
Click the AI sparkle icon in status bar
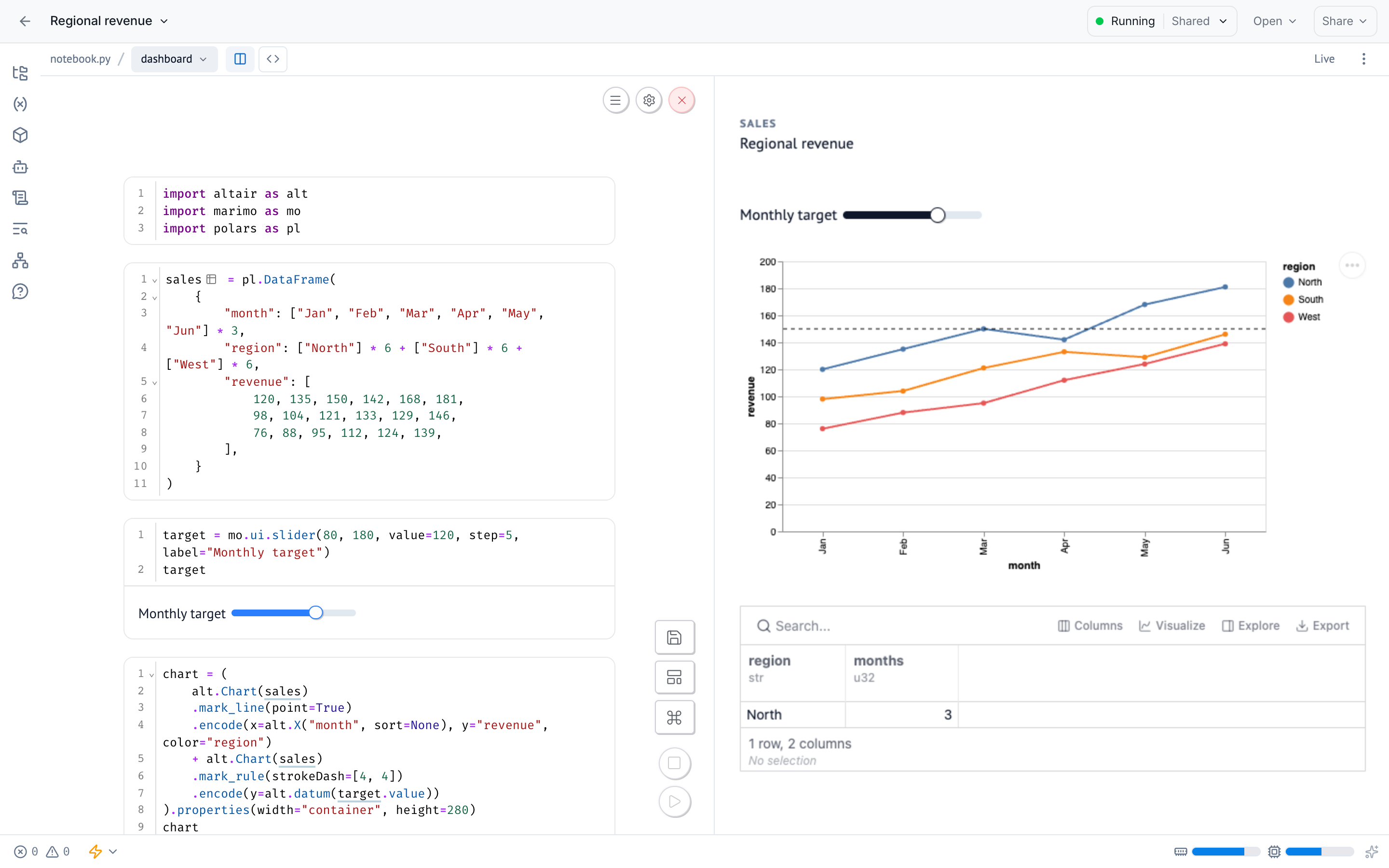coord(1371,851)
